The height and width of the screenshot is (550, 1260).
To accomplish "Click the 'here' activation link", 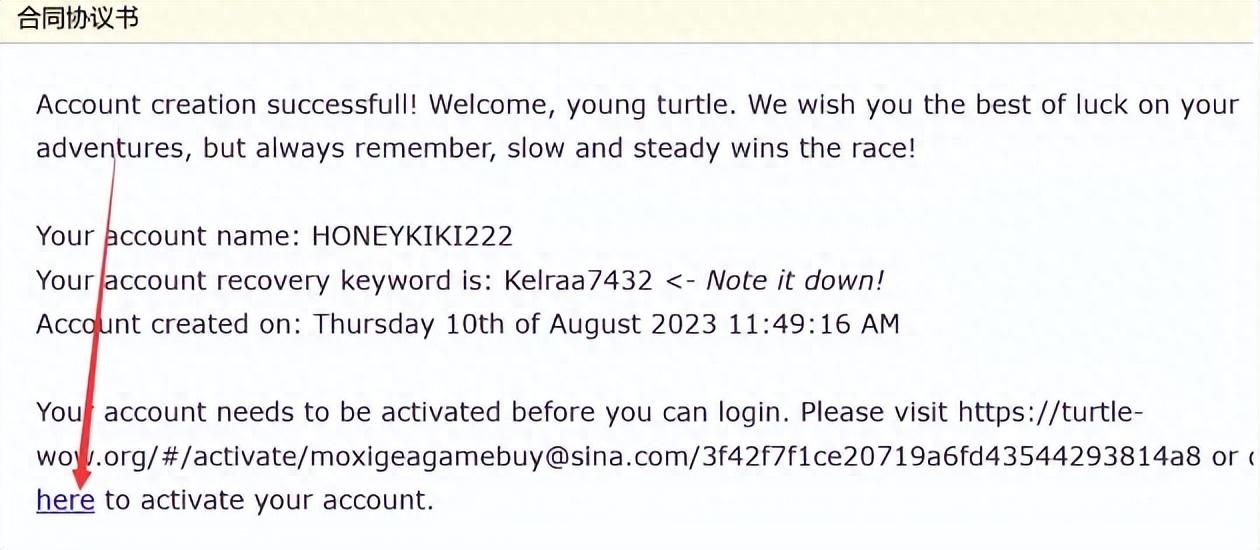I will [65, 500].
